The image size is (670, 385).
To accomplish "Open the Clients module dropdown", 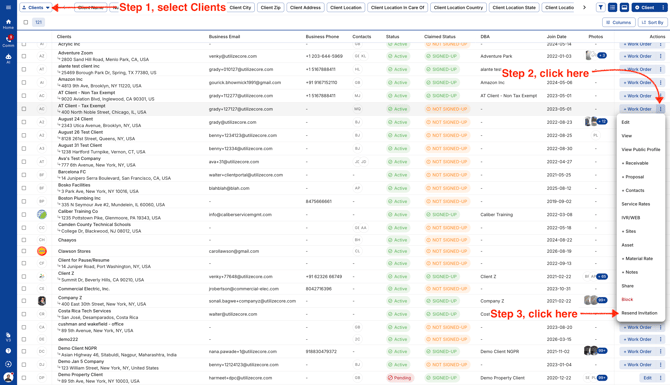I will coord(36,7).
